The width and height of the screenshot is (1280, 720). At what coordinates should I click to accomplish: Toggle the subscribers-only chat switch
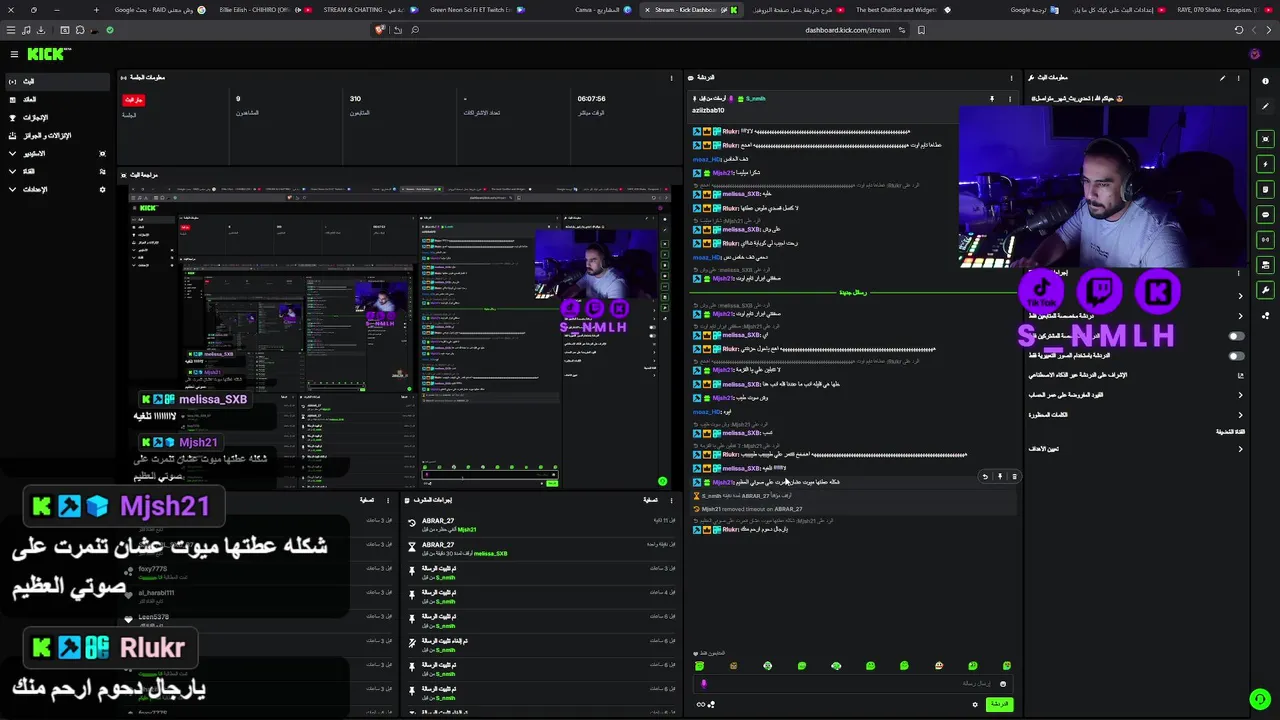(x=1237, y=336)
